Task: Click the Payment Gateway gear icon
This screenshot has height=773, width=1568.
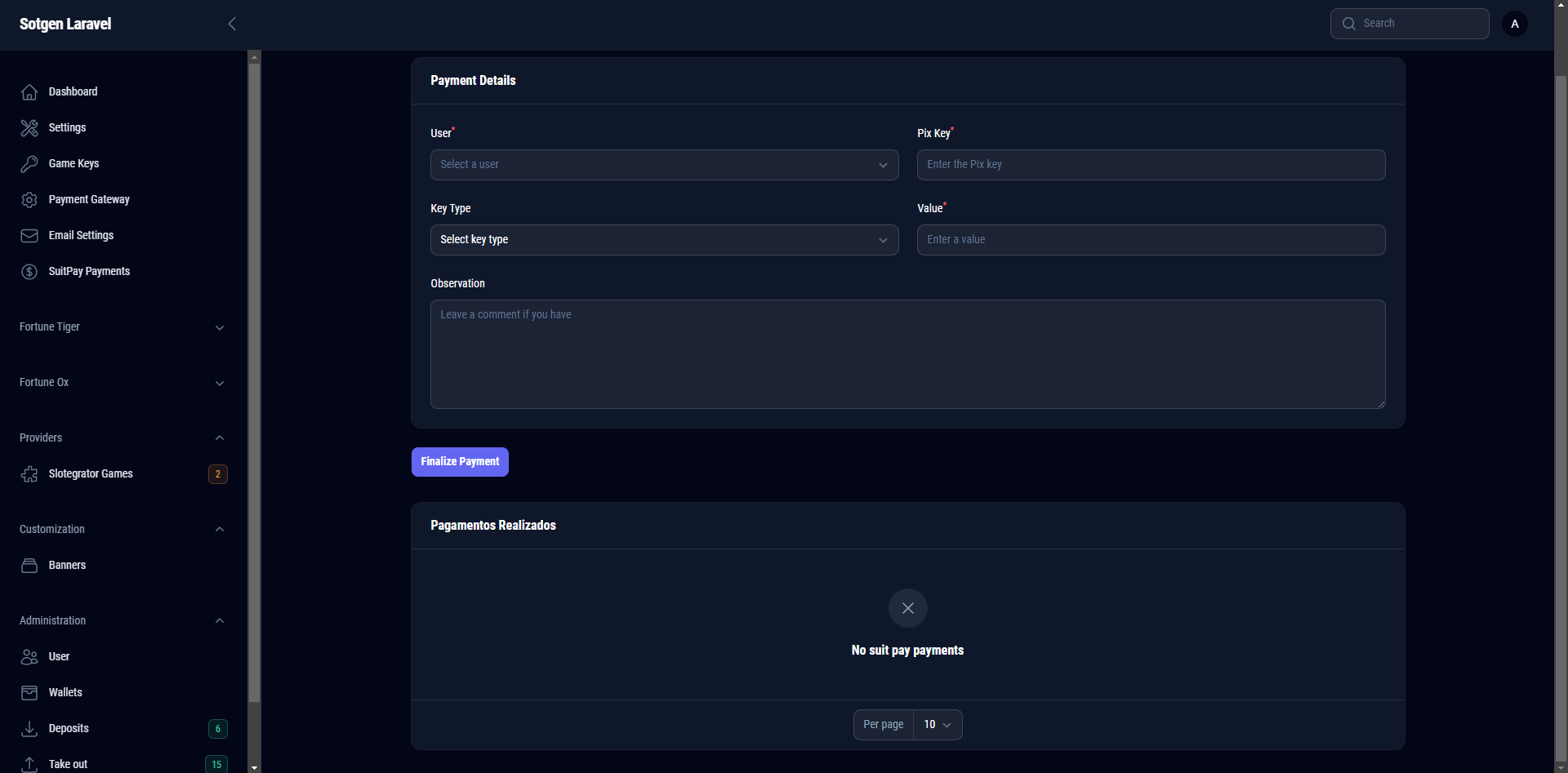Action: point(29,200)
